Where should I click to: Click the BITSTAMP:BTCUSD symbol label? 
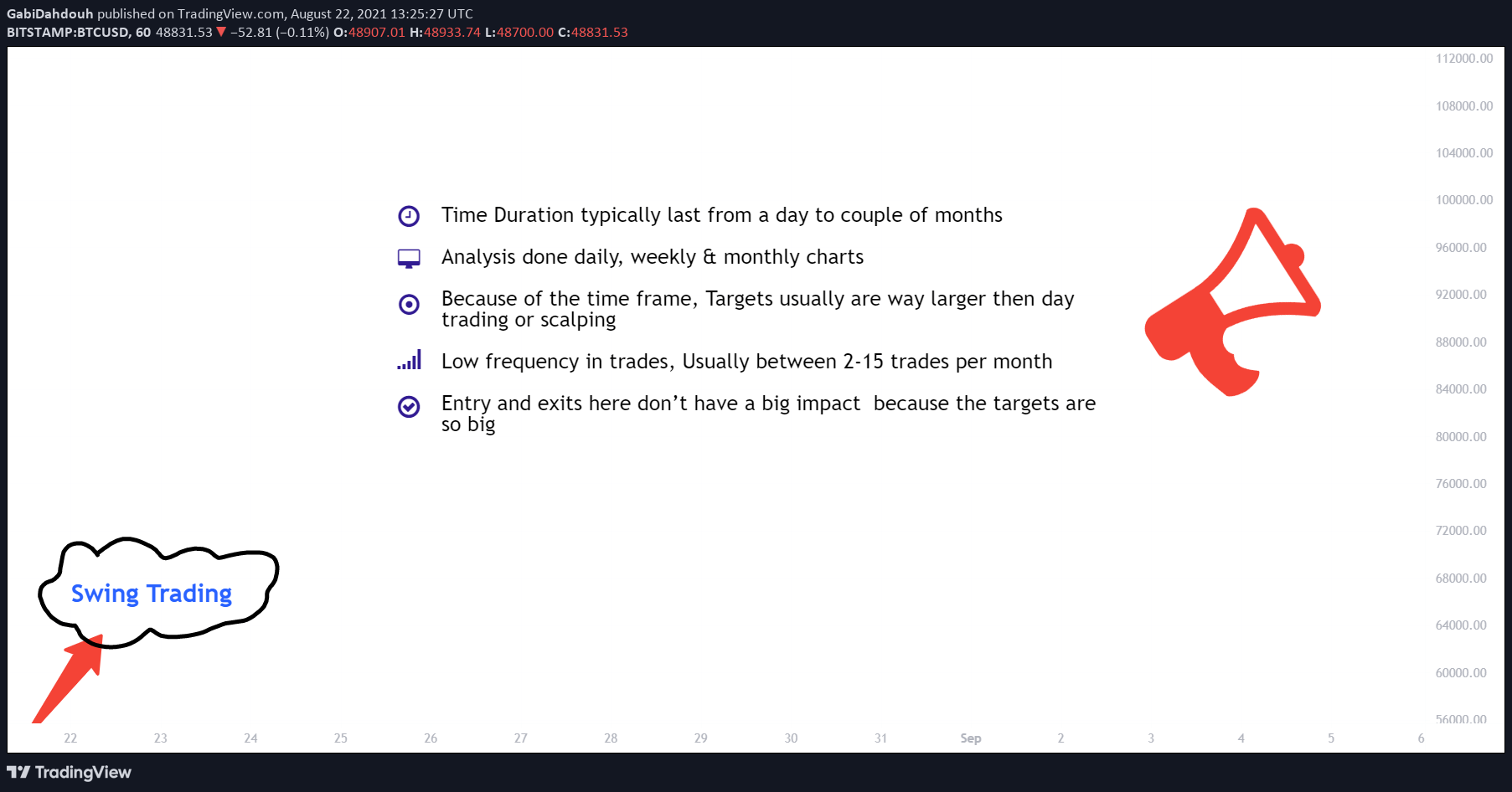pyautogui.click(x=68, y=32)
